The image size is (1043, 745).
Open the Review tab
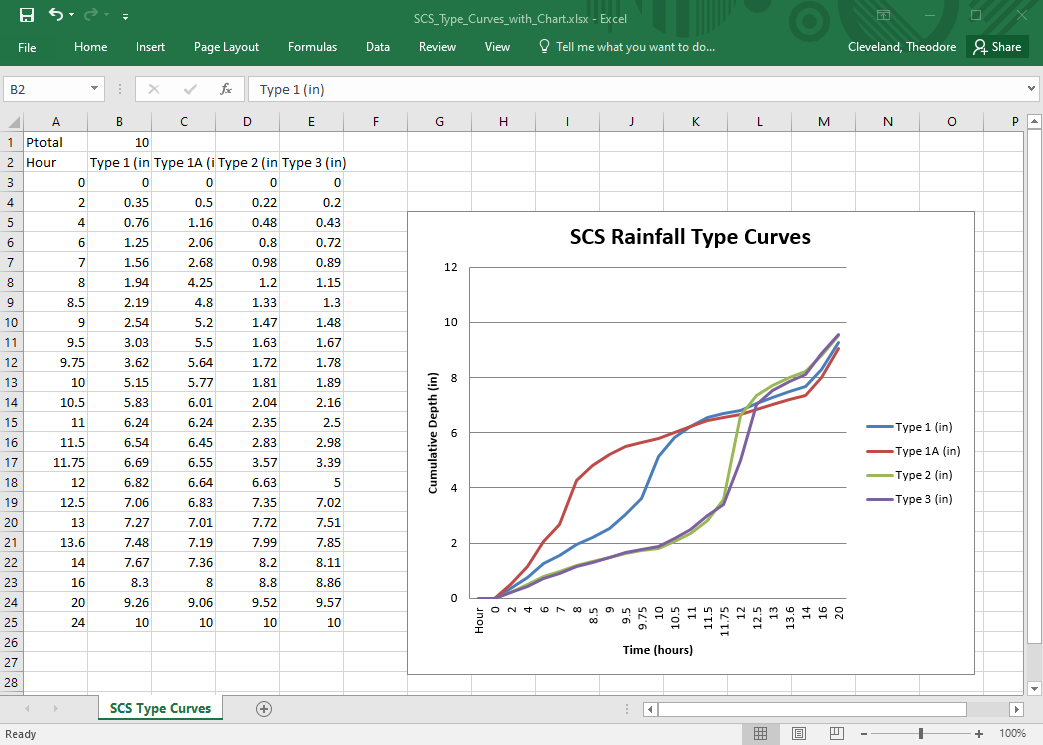(437, 47)
